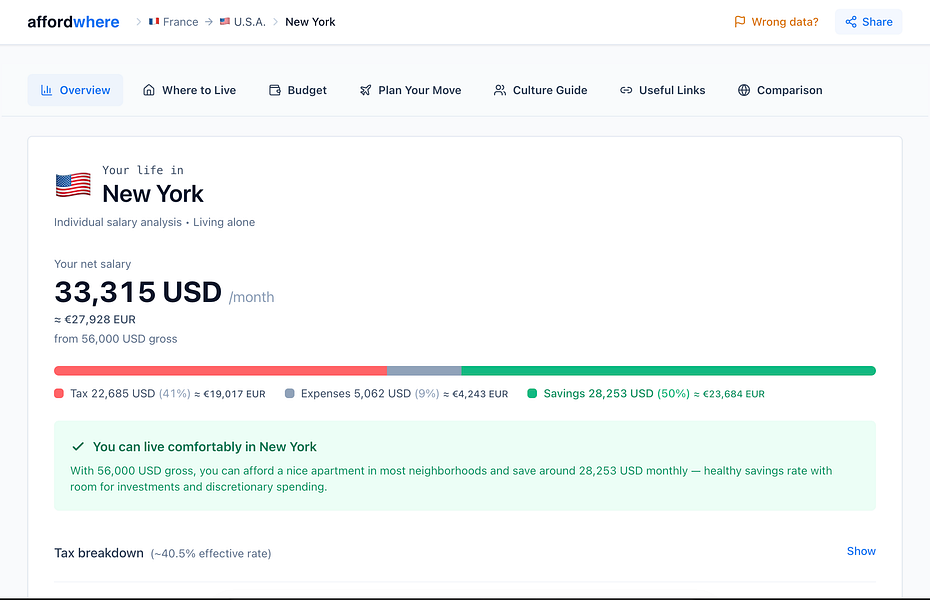Screen dimensions: 930x600
Task: Open the Culture Guide tab
Action: (540, 90)
